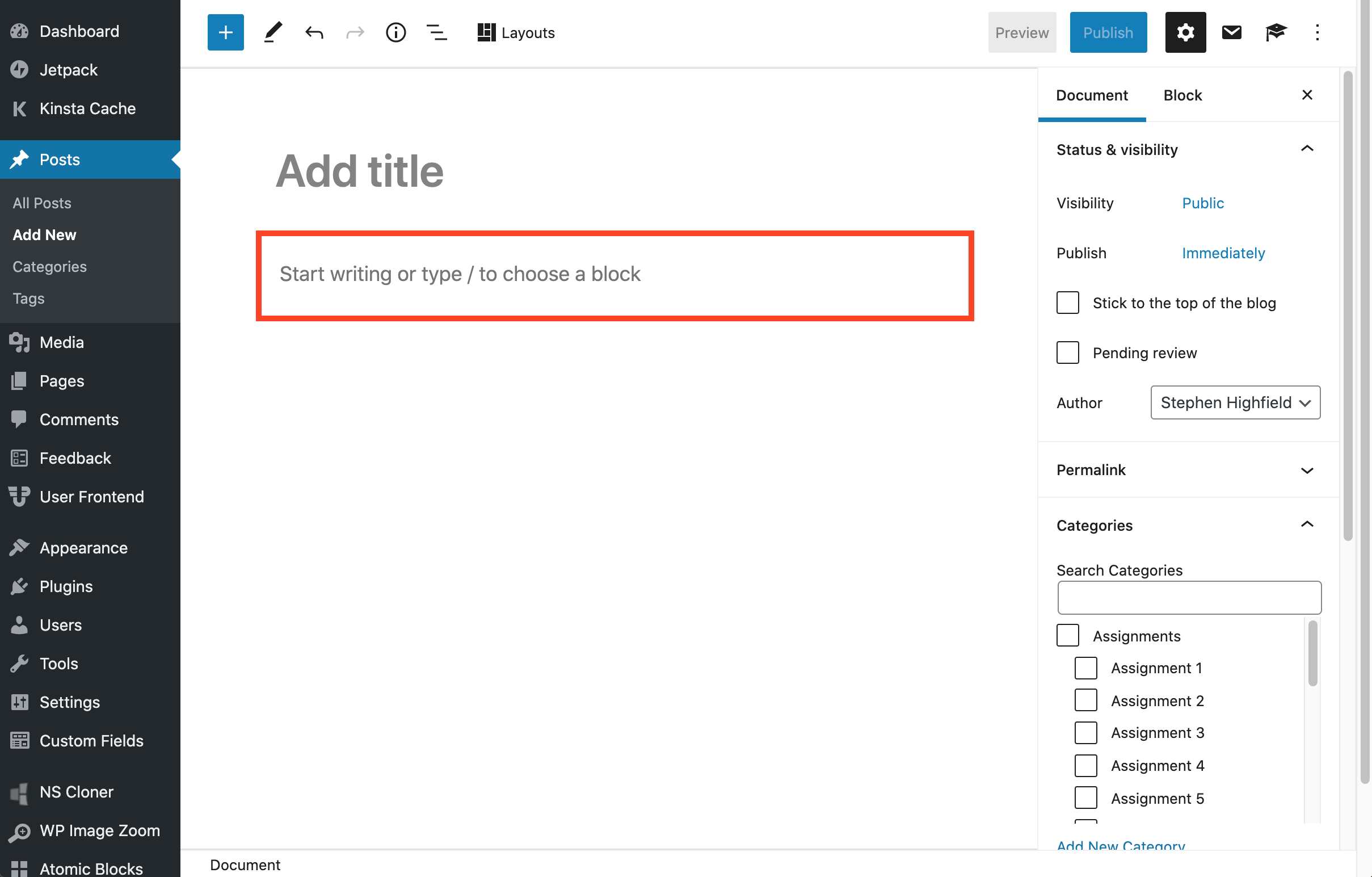1372x877 pixels.
Task: Click the Preview button
Action: 1021,32
